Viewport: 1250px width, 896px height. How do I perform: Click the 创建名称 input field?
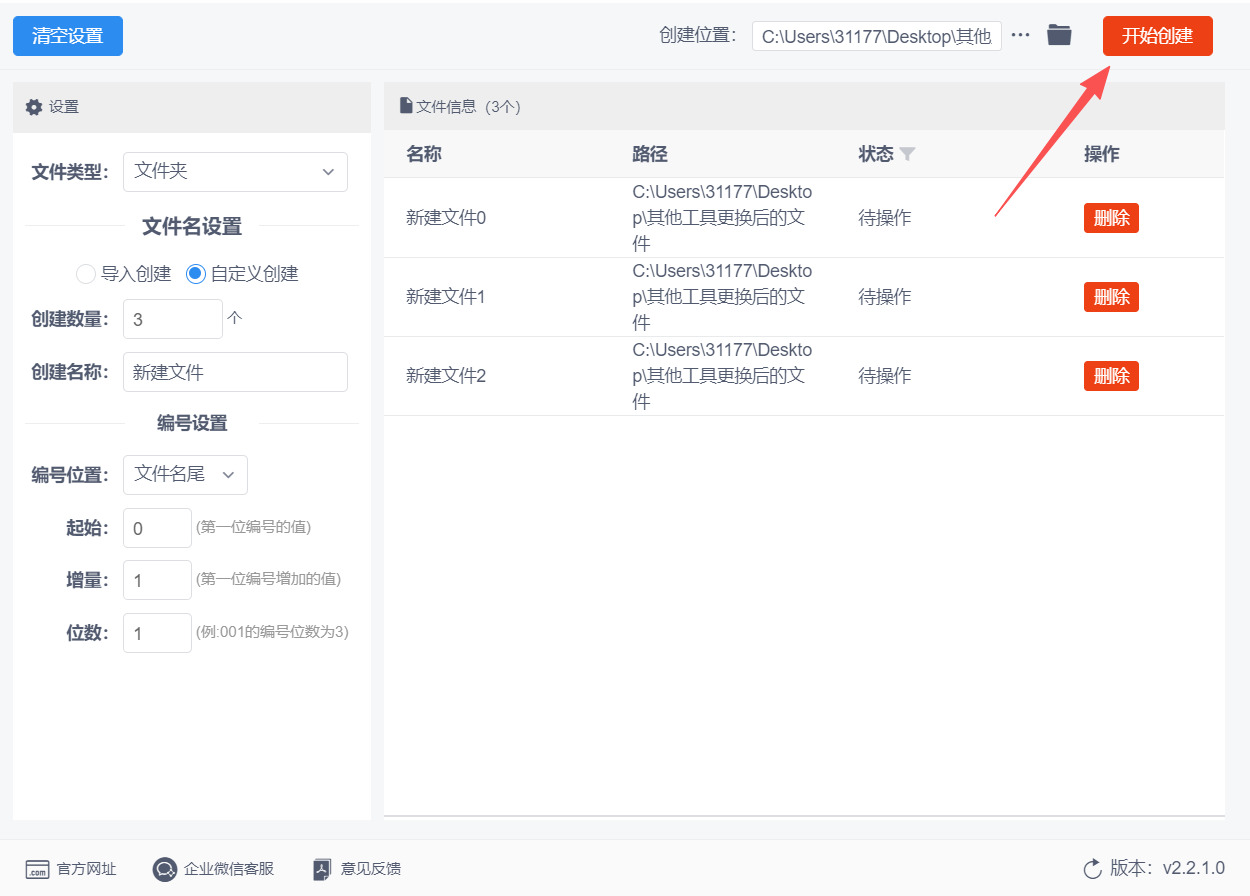pos(235,372)
